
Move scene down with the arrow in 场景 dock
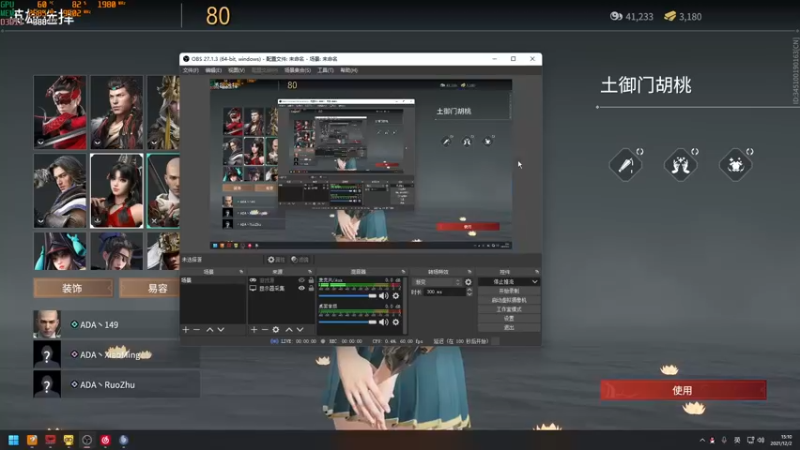(x=221, y=330)
